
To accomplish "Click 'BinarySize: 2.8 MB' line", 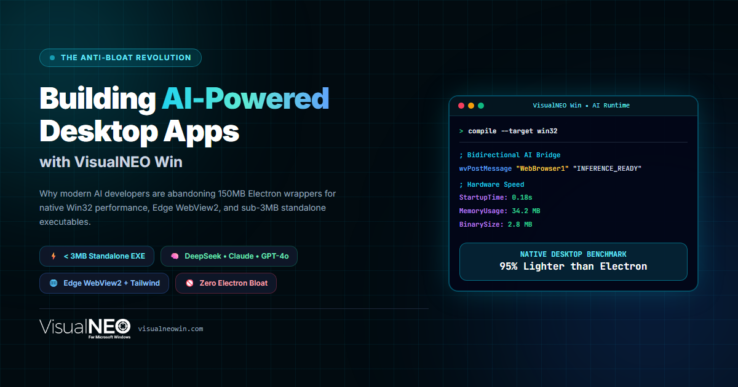I will (x=496, y=224).
